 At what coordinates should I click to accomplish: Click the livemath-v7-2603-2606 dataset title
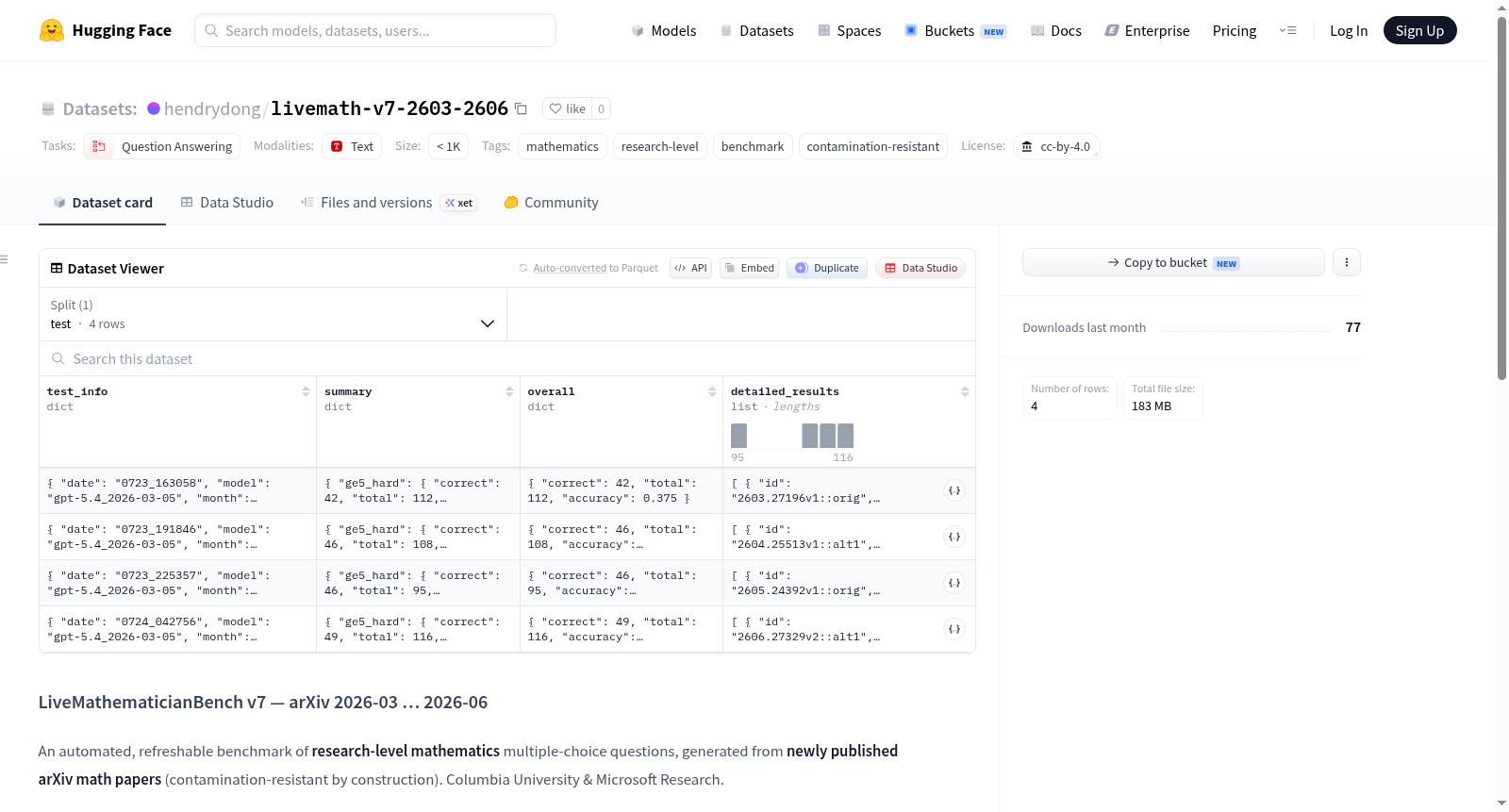click(390, 108)
